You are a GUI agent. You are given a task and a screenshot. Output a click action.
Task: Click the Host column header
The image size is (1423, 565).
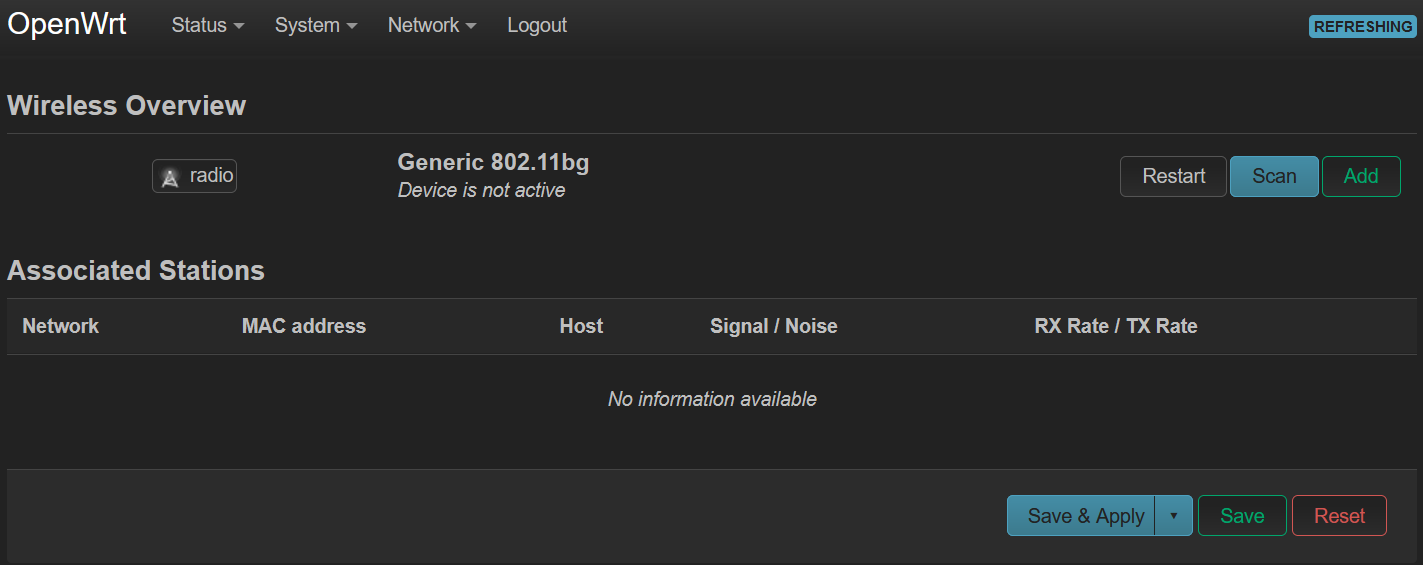581,326
